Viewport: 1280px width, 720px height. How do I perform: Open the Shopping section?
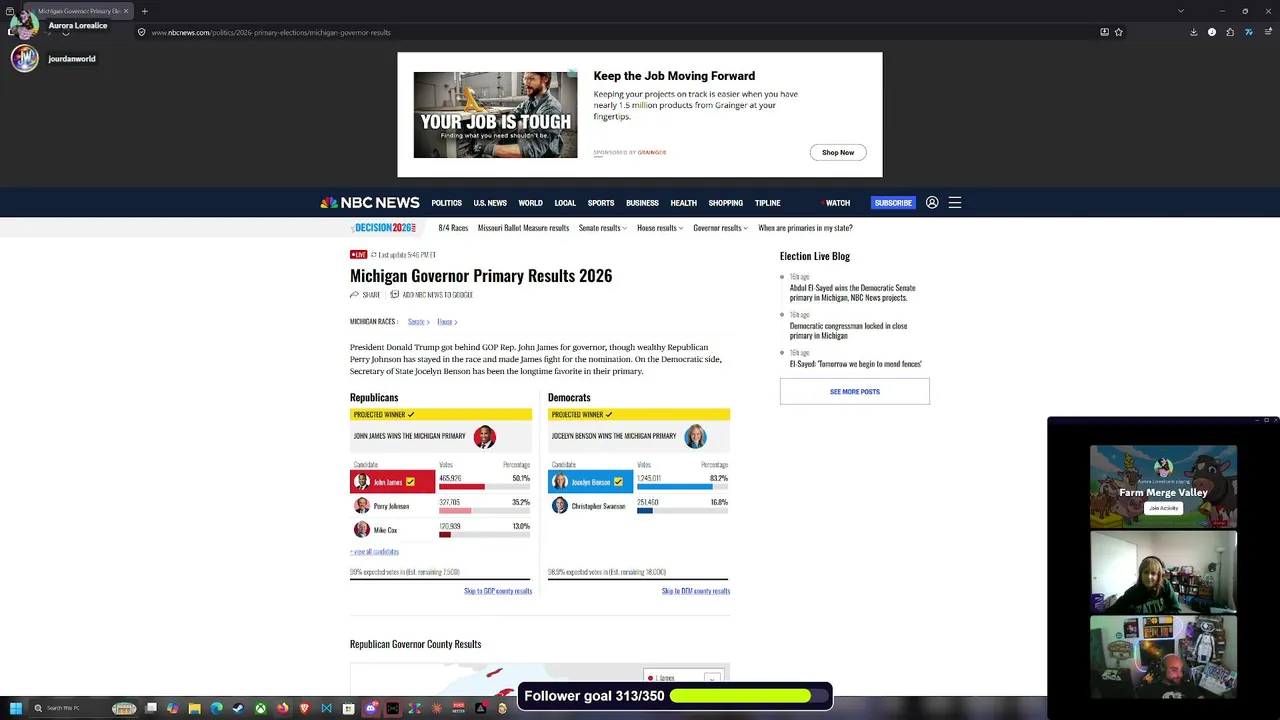725,203
